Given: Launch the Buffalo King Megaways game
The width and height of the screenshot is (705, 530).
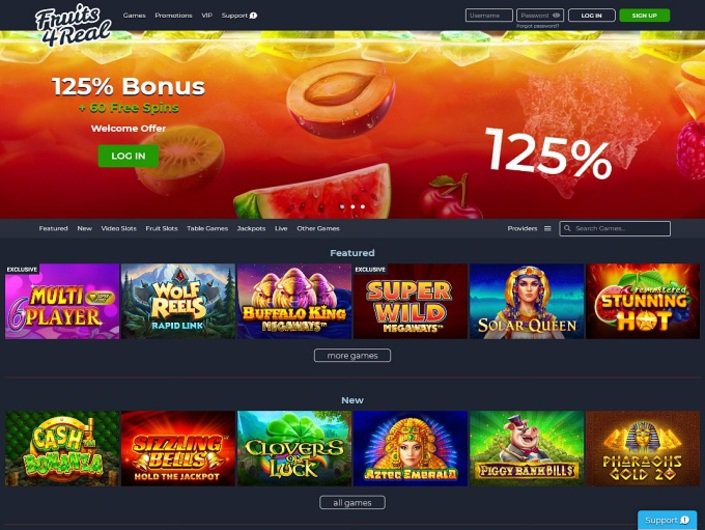Looking at the screenshot, I should pyautogui.click(x=294, y=301).
